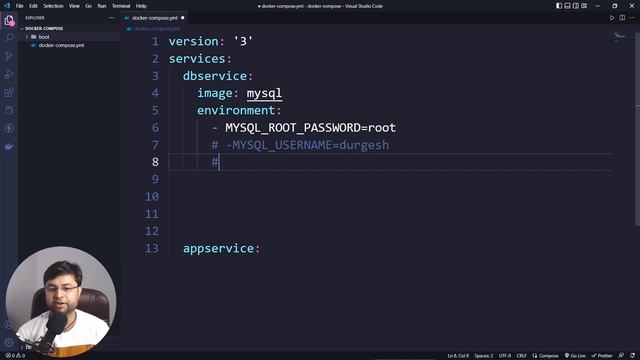The width and height of the screenshot is (640, 360).
Task: Open the Source Control view
Action: point(9,56)
